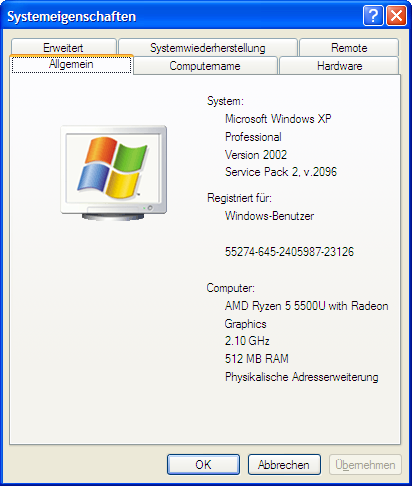Click AMD Ryzen 5 5500U processor line

tap(307, 306)
